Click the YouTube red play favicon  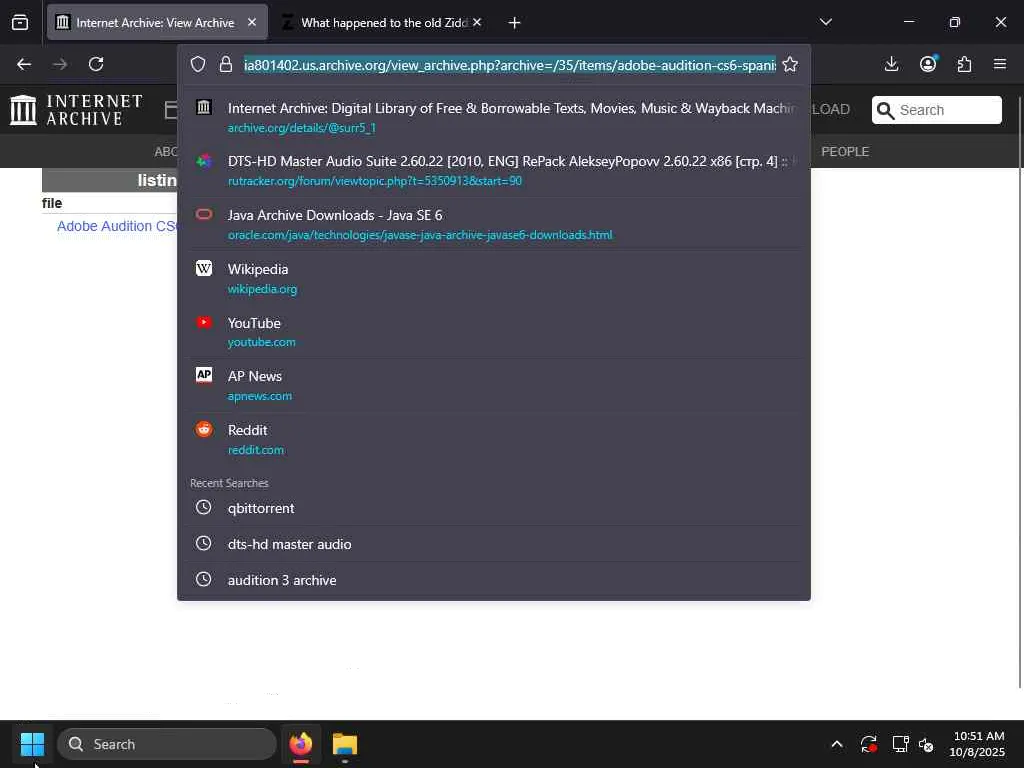coord(204,322)
